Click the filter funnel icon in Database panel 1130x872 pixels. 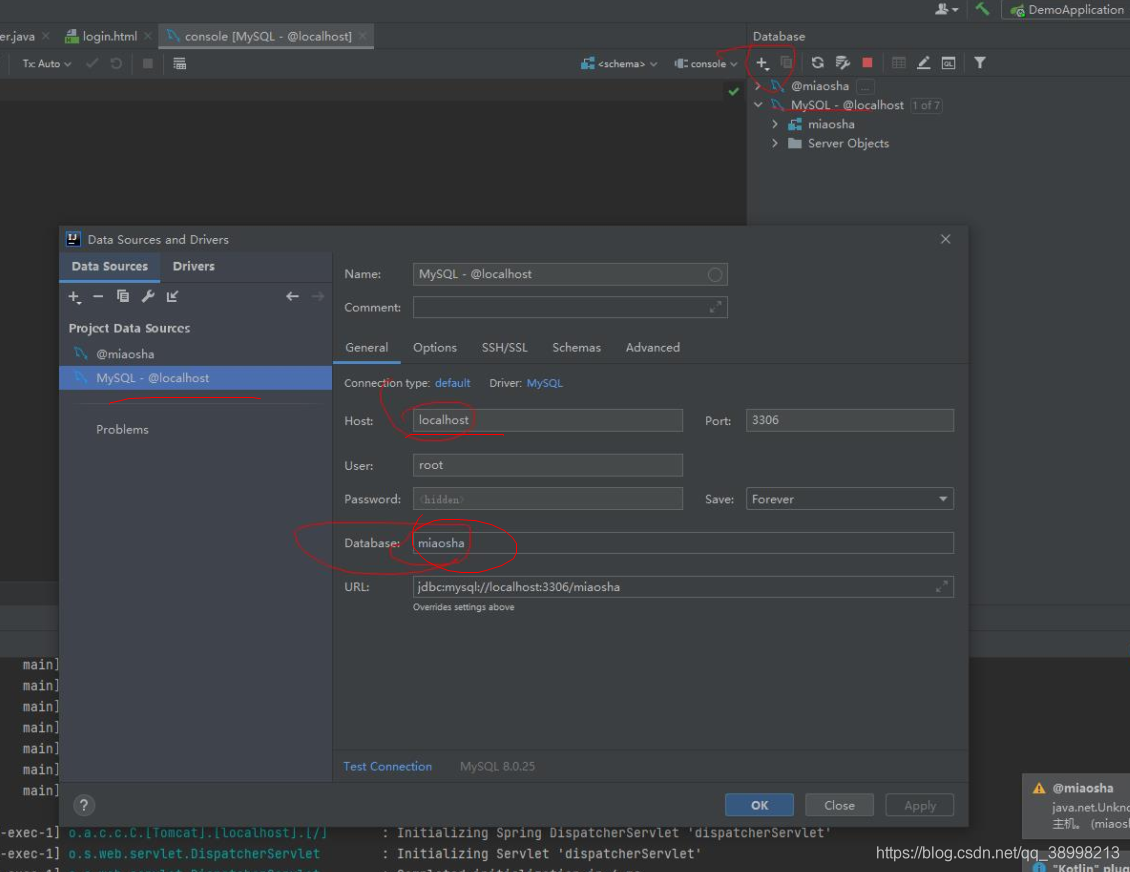point(980,63)
